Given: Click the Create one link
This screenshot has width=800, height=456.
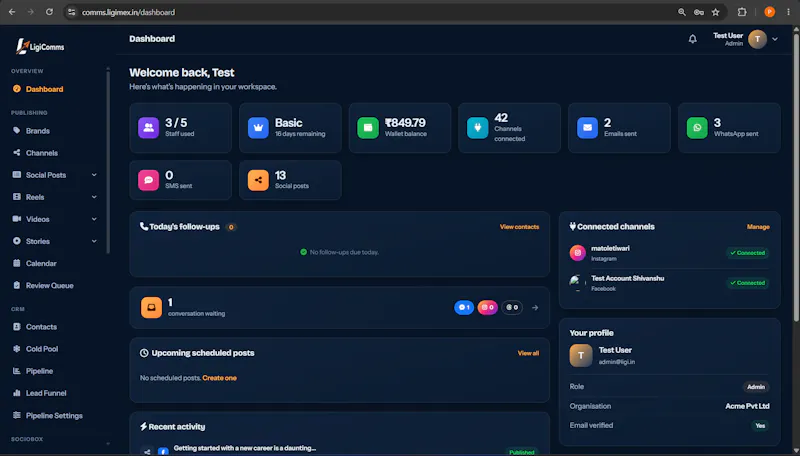Looking at the screenshot, I should click(219, 378).
